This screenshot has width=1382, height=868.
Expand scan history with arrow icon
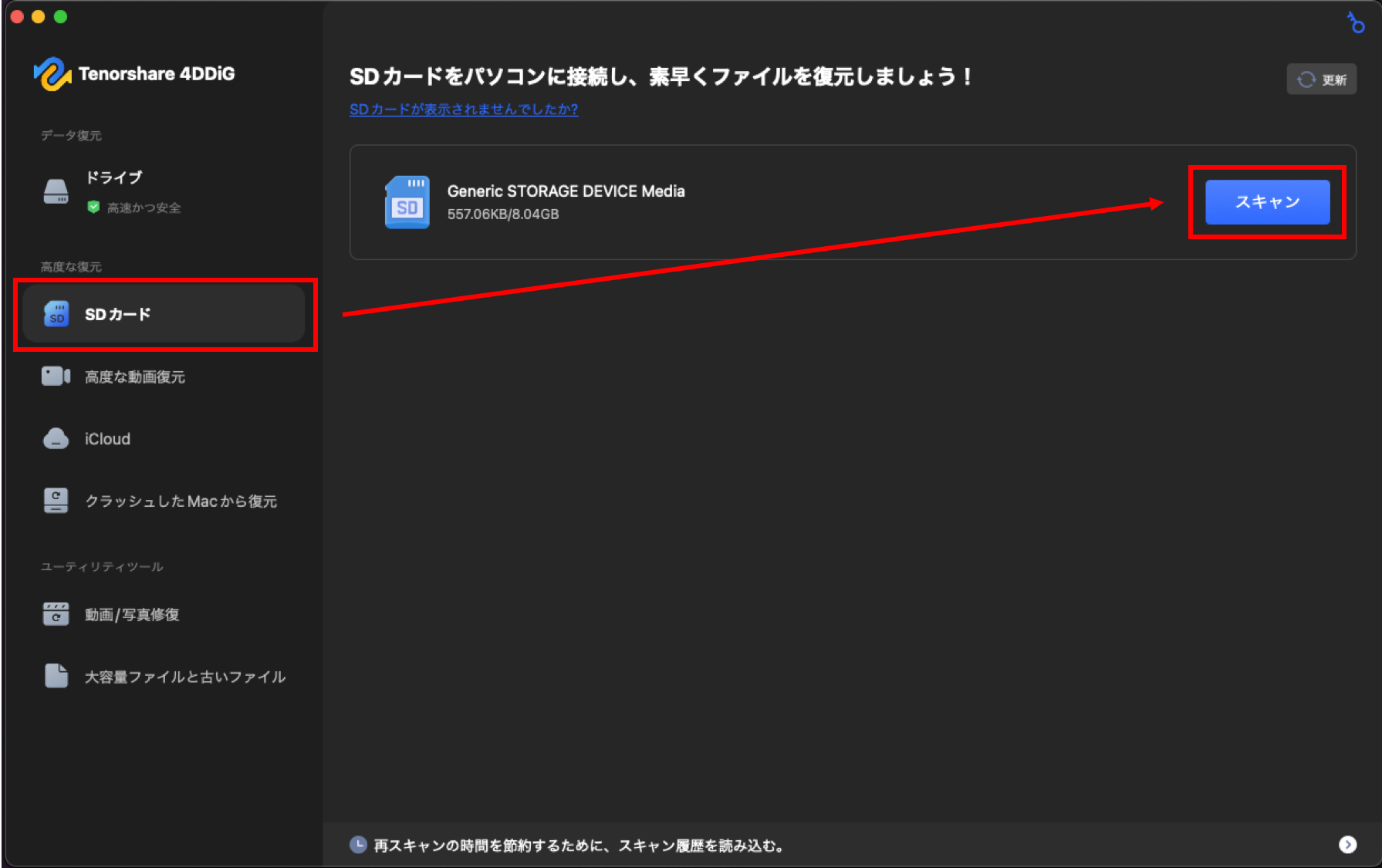1347,845
